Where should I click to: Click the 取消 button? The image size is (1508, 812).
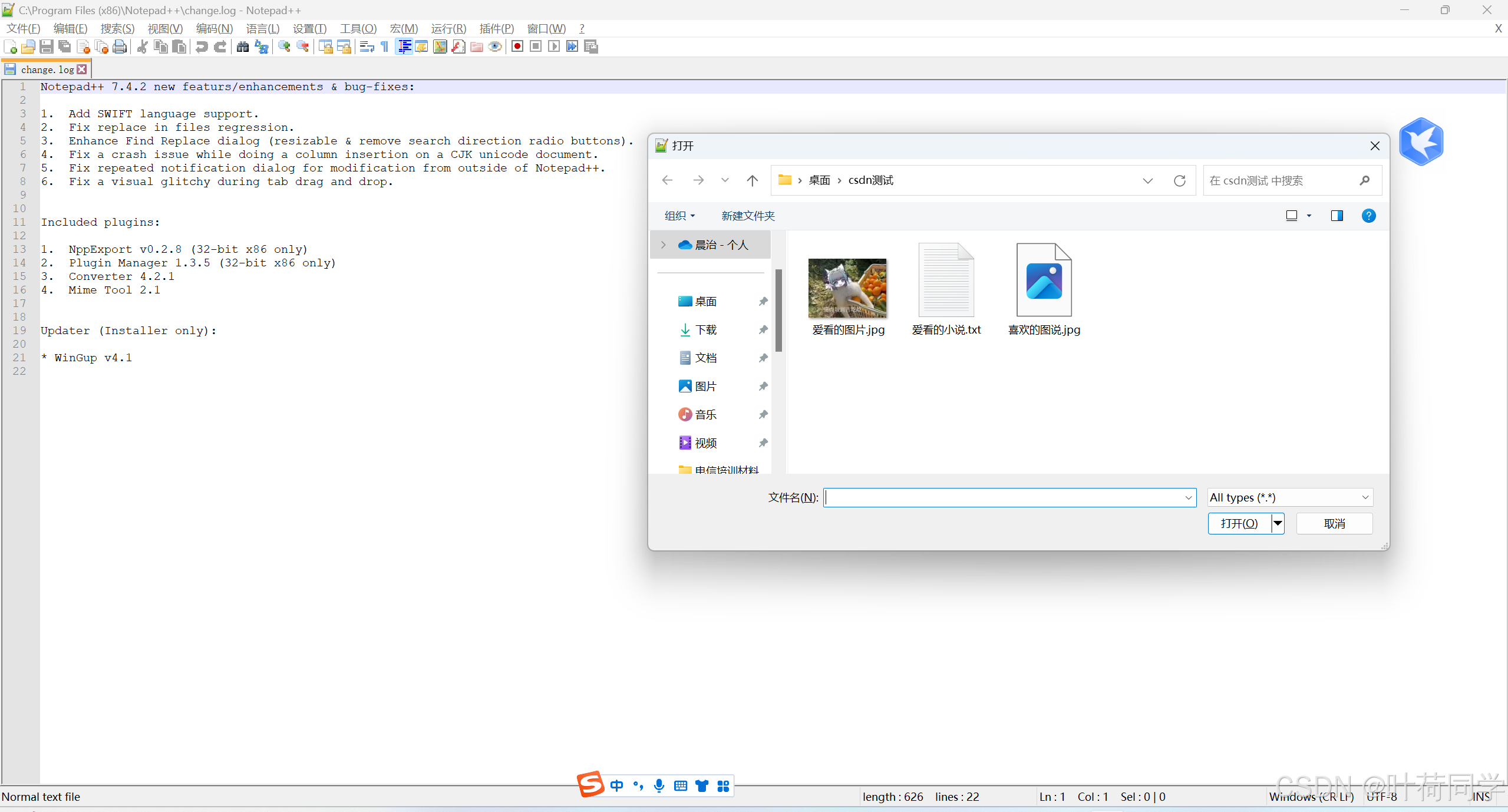1334,523
